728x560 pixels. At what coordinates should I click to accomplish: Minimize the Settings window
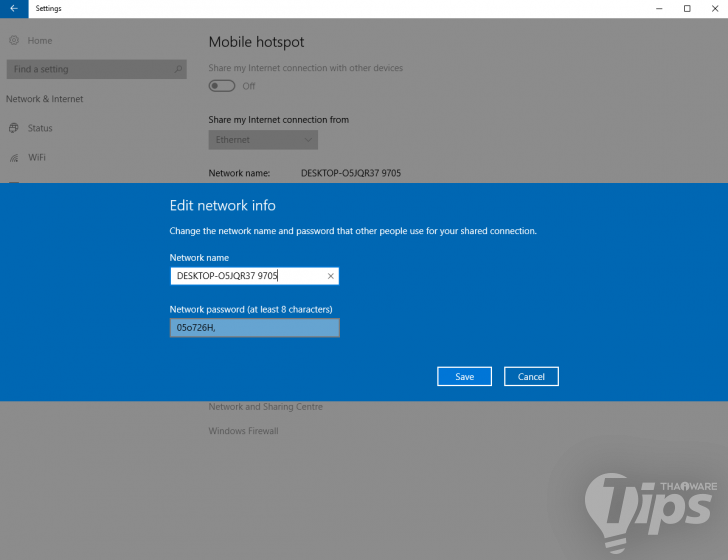pos(659,9)
